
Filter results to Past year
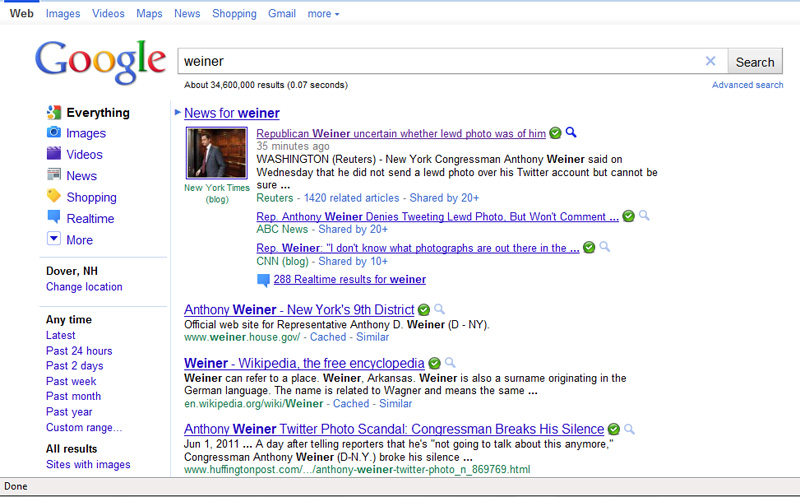(x=69, y=412)
